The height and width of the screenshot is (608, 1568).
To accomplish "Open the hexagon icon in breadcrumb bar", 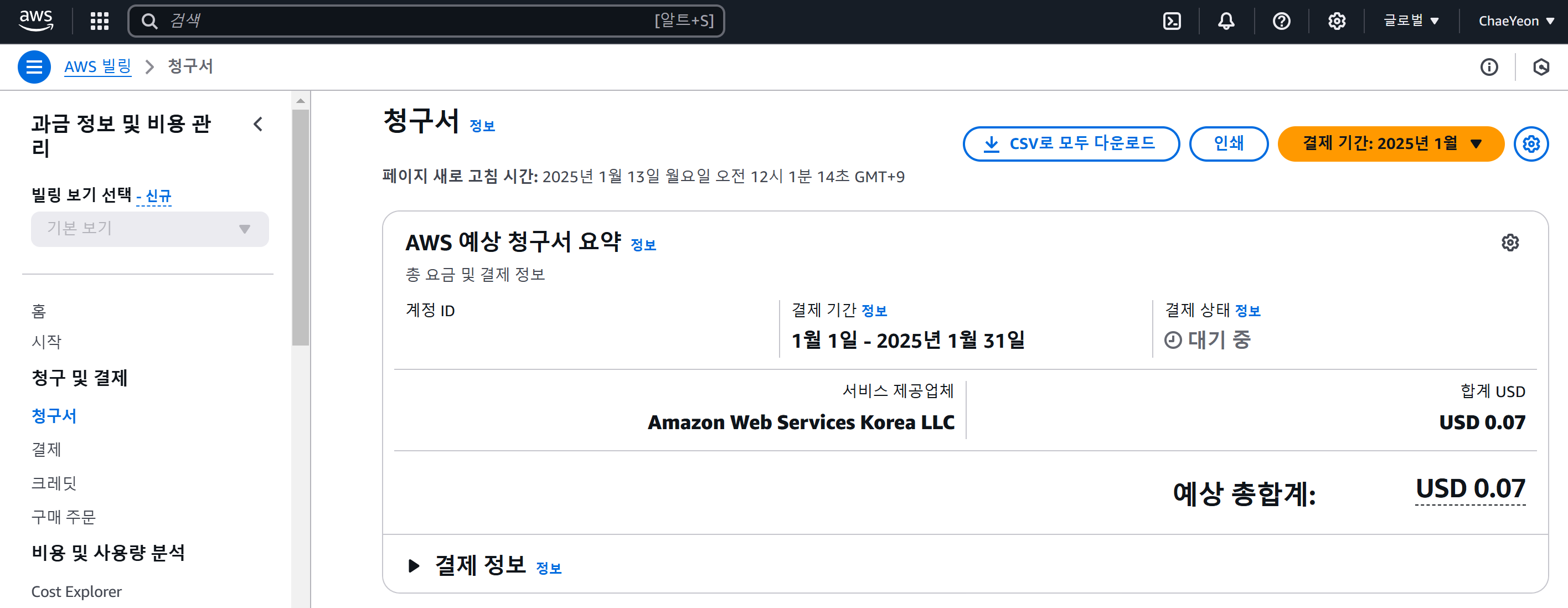I will 1541,67.
